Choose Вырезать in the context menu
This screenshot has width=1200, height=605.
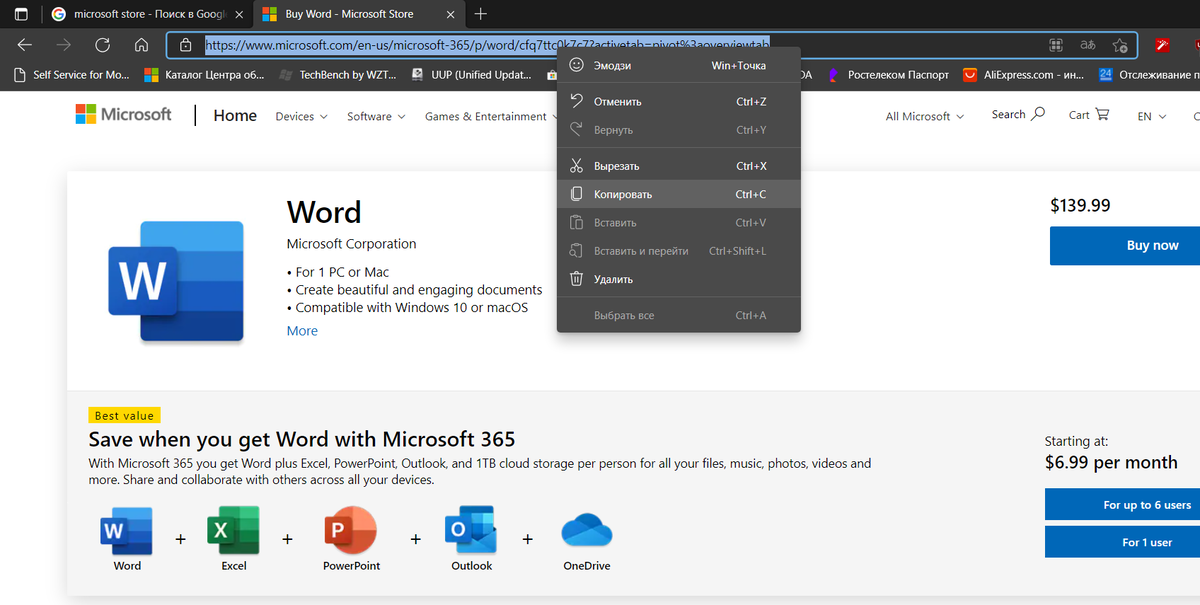click(678, 166)
